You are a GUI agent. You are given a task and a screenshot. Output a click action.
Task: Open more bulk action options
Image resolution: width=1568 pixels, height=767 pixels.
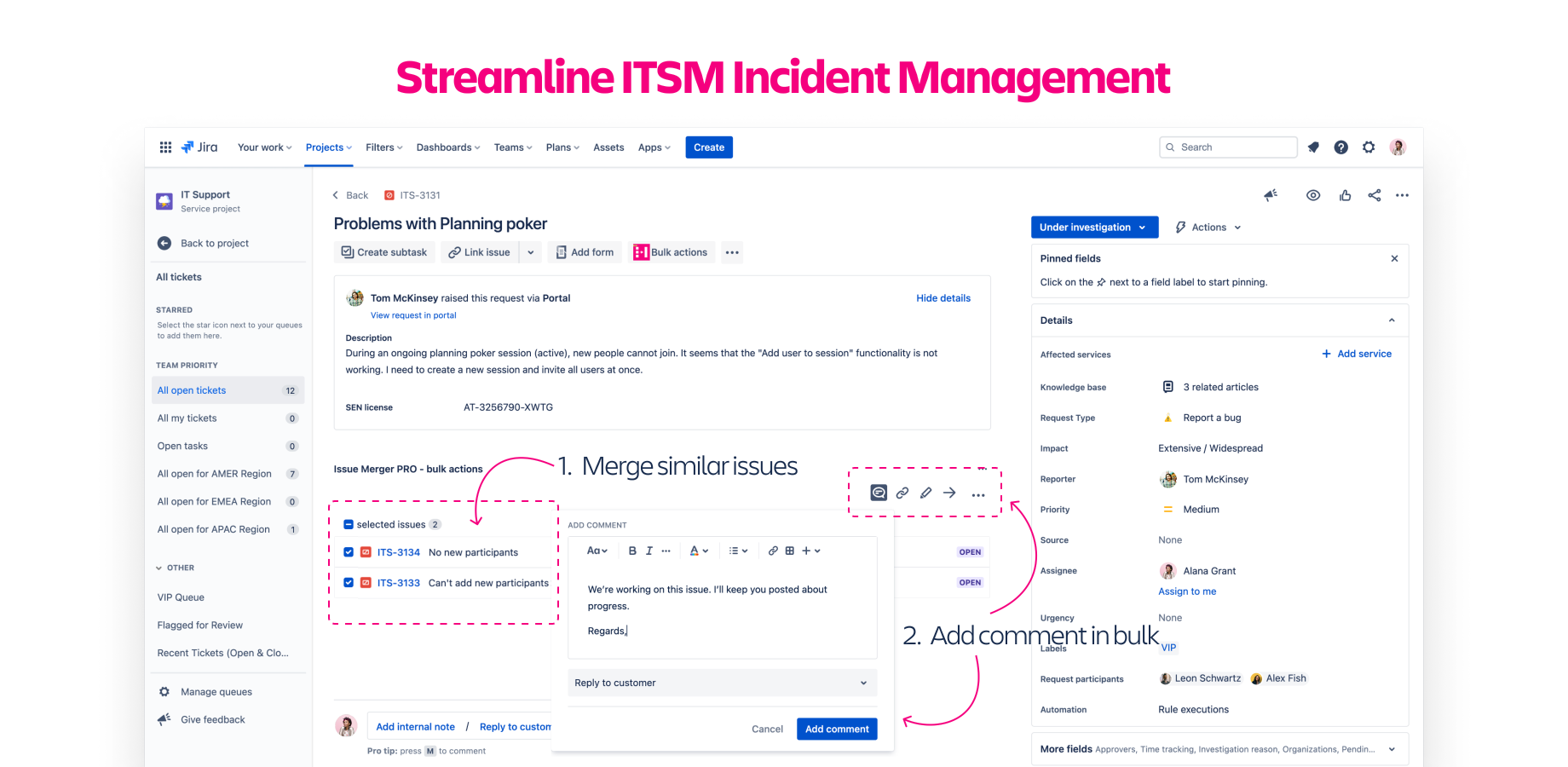[978, 494]
